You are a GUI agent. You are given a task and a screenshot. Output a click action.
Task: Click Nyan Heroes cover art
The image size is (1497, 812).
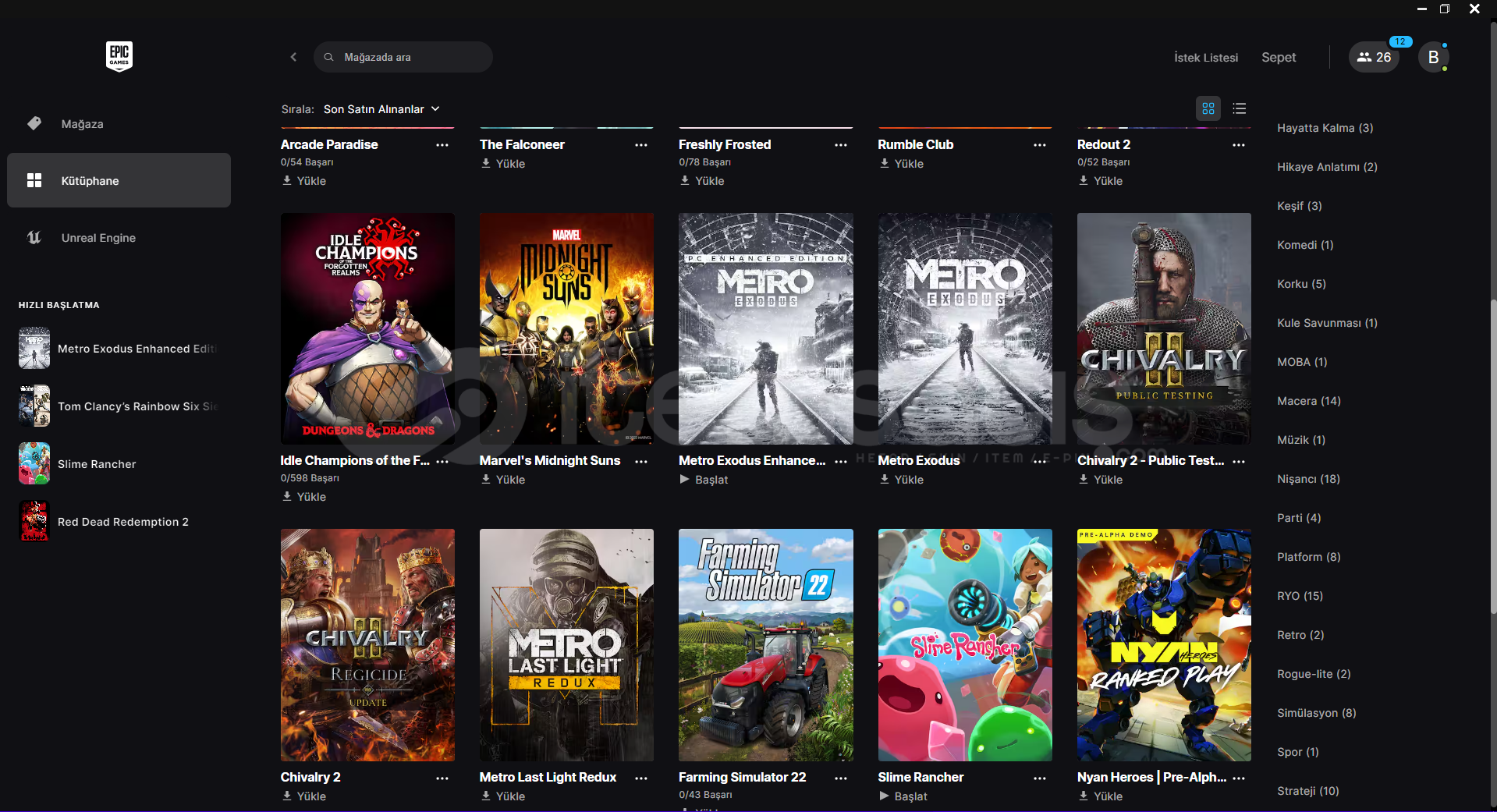1164,645
